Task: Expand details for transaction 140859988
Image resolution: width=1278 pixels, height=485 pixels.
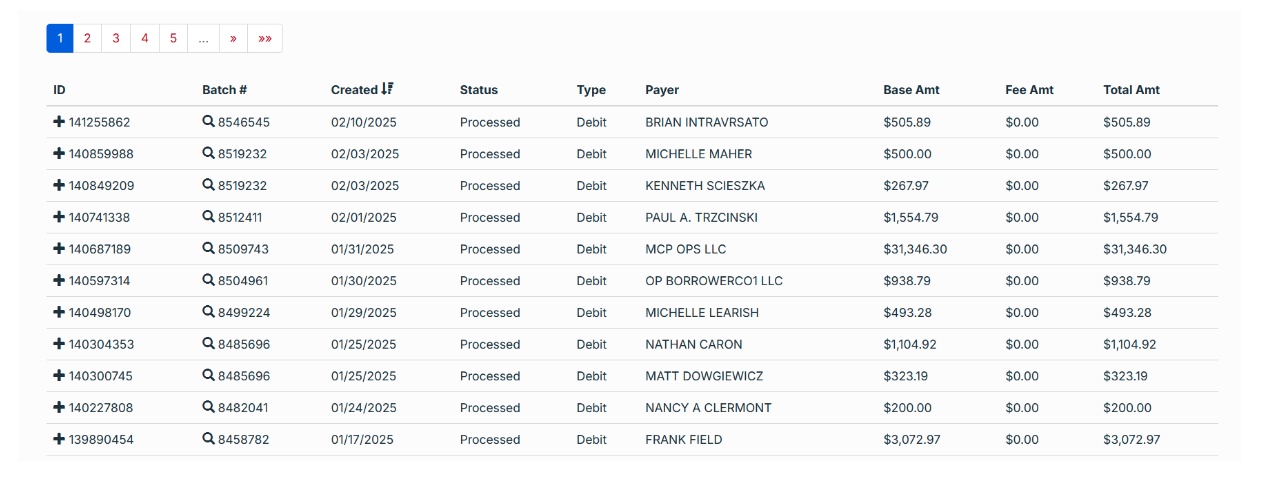Action: [x=59, y=154]
